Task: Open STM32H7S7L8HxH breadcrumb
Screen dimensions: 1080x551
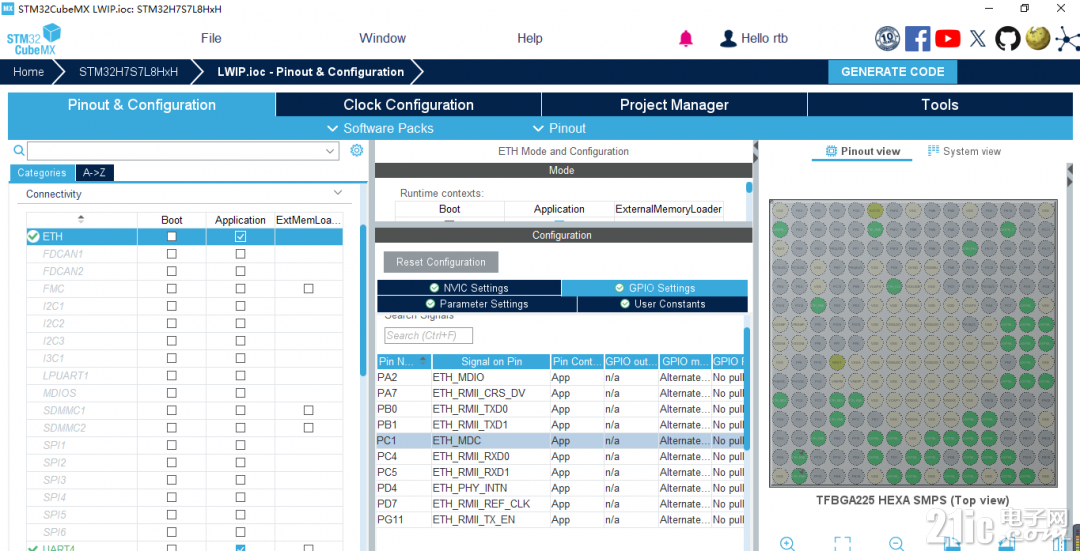Action: [x=129, y=72]
